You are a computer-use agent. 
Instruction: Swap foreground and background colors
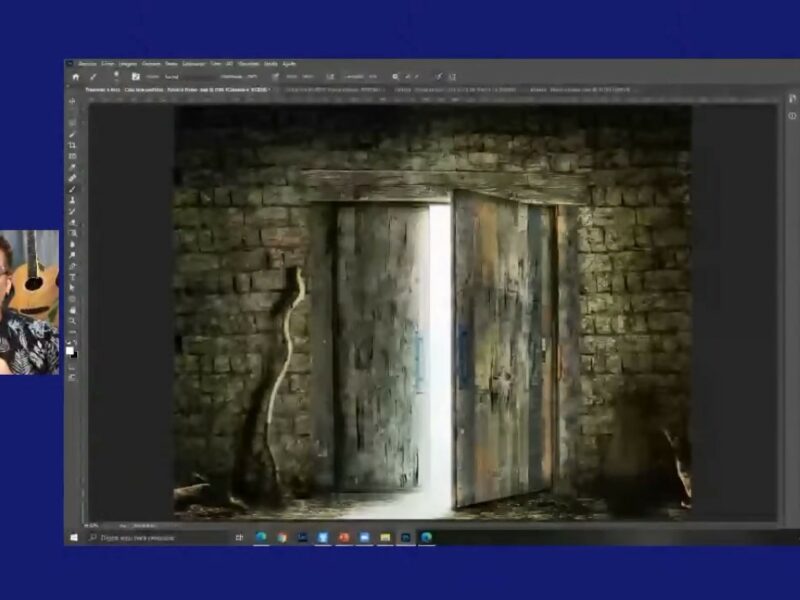coord(75,343)
